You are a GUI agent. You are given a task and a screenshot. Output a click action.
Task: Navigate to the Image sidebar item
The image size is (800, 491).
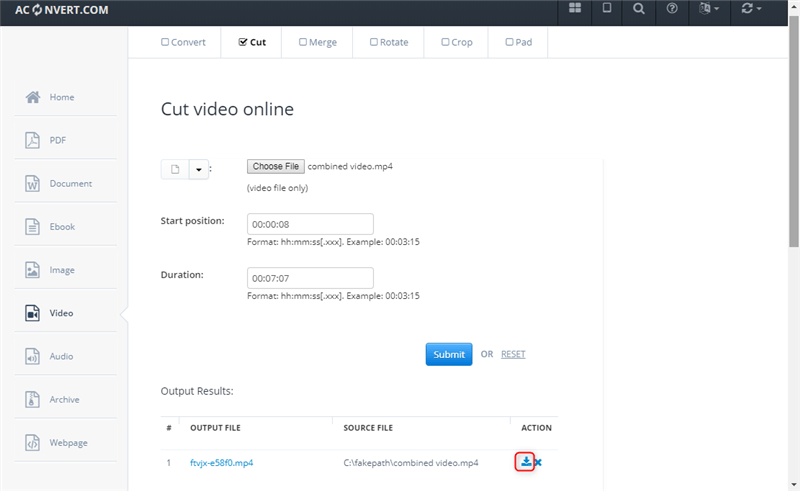pyautogui.click(x=64, y=270)
